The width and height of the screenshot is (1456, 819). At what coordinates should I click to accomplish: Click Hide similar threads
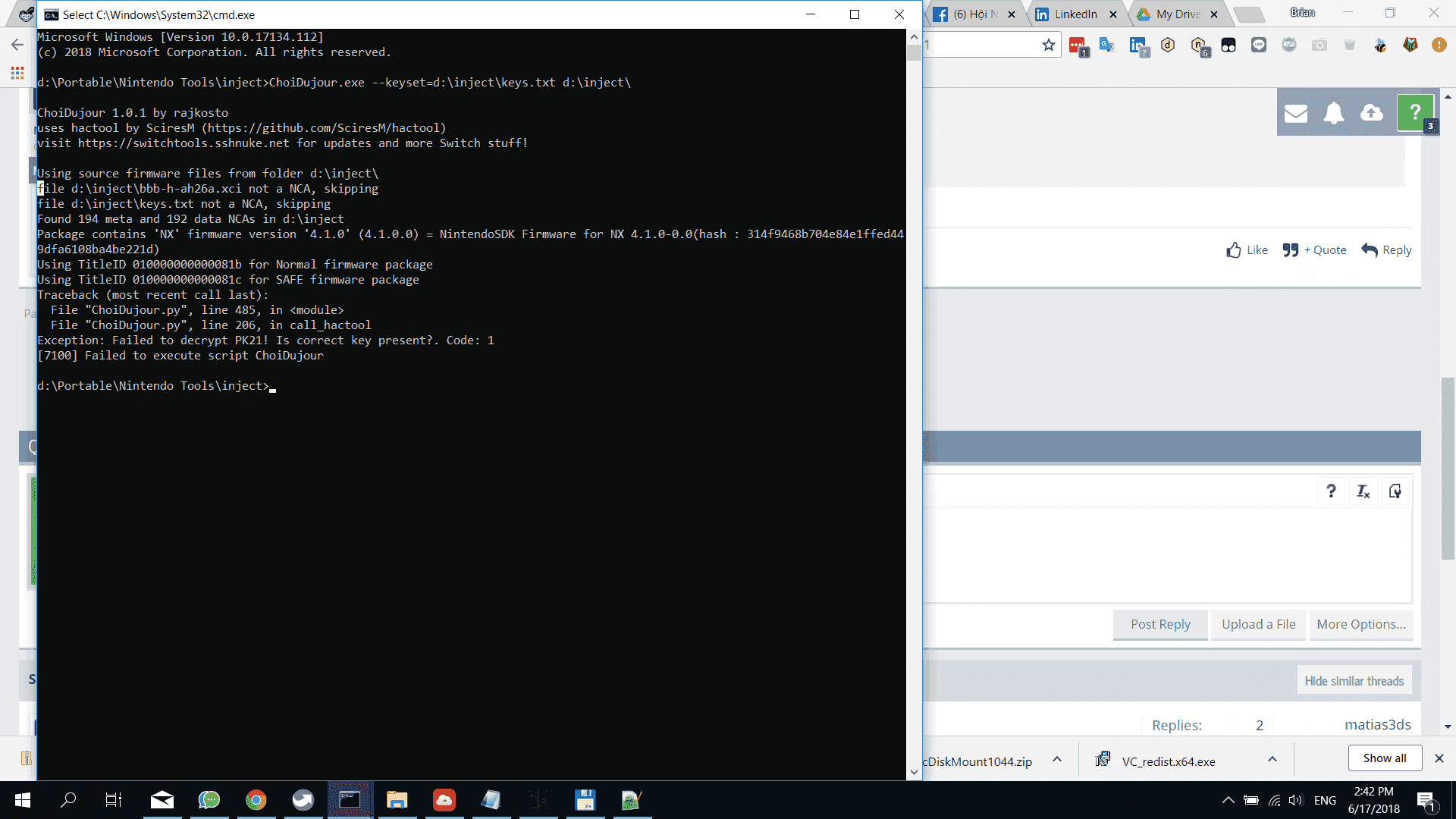point(1354,681)
